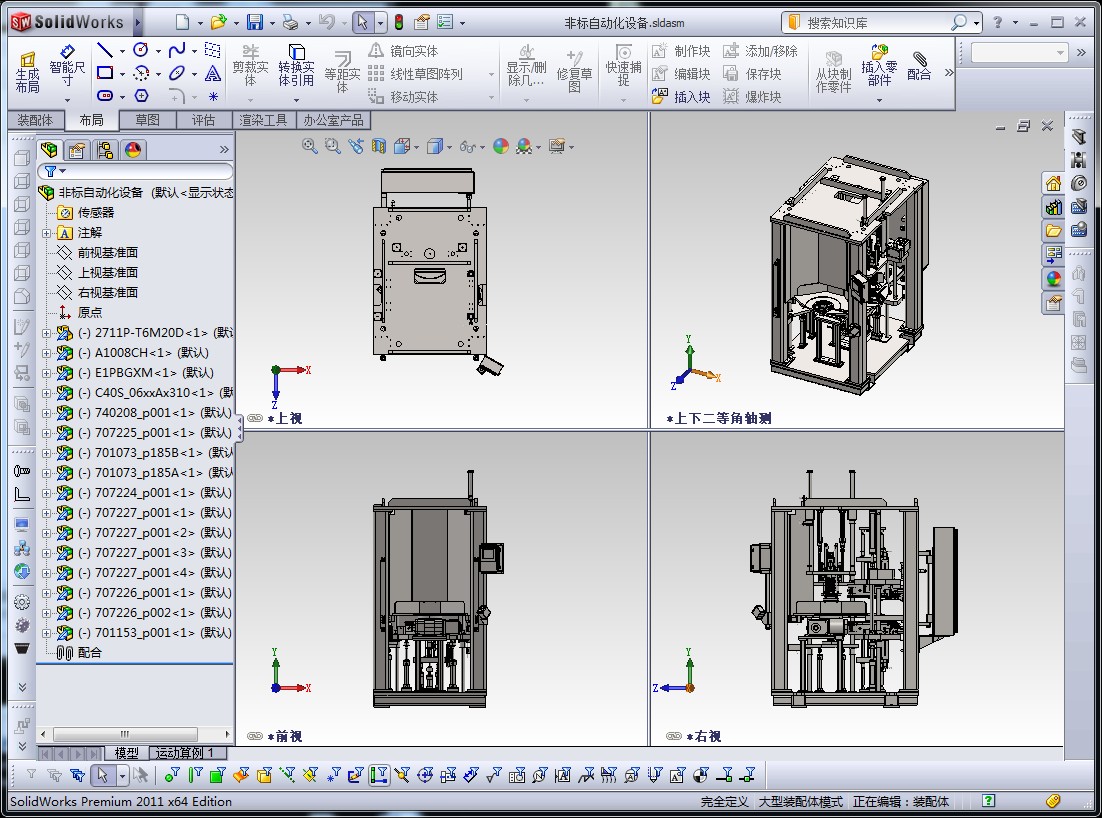This screenshot has height=818, width=1102.
Task: Open the SolidWorks Resources home task pane
Action: click(1053, 183)
